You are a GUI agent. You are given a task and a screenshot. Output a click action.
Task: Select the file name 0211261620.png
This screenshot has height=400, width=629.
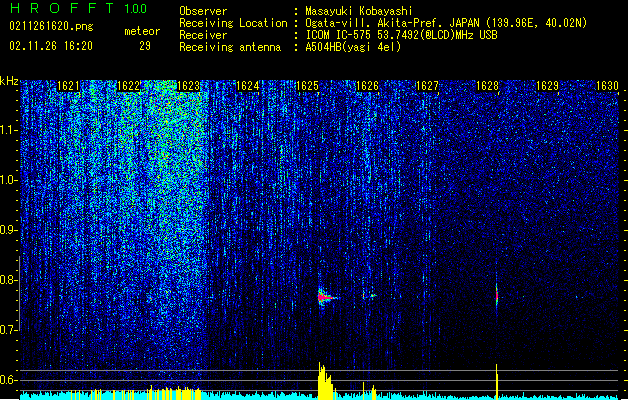51,26
